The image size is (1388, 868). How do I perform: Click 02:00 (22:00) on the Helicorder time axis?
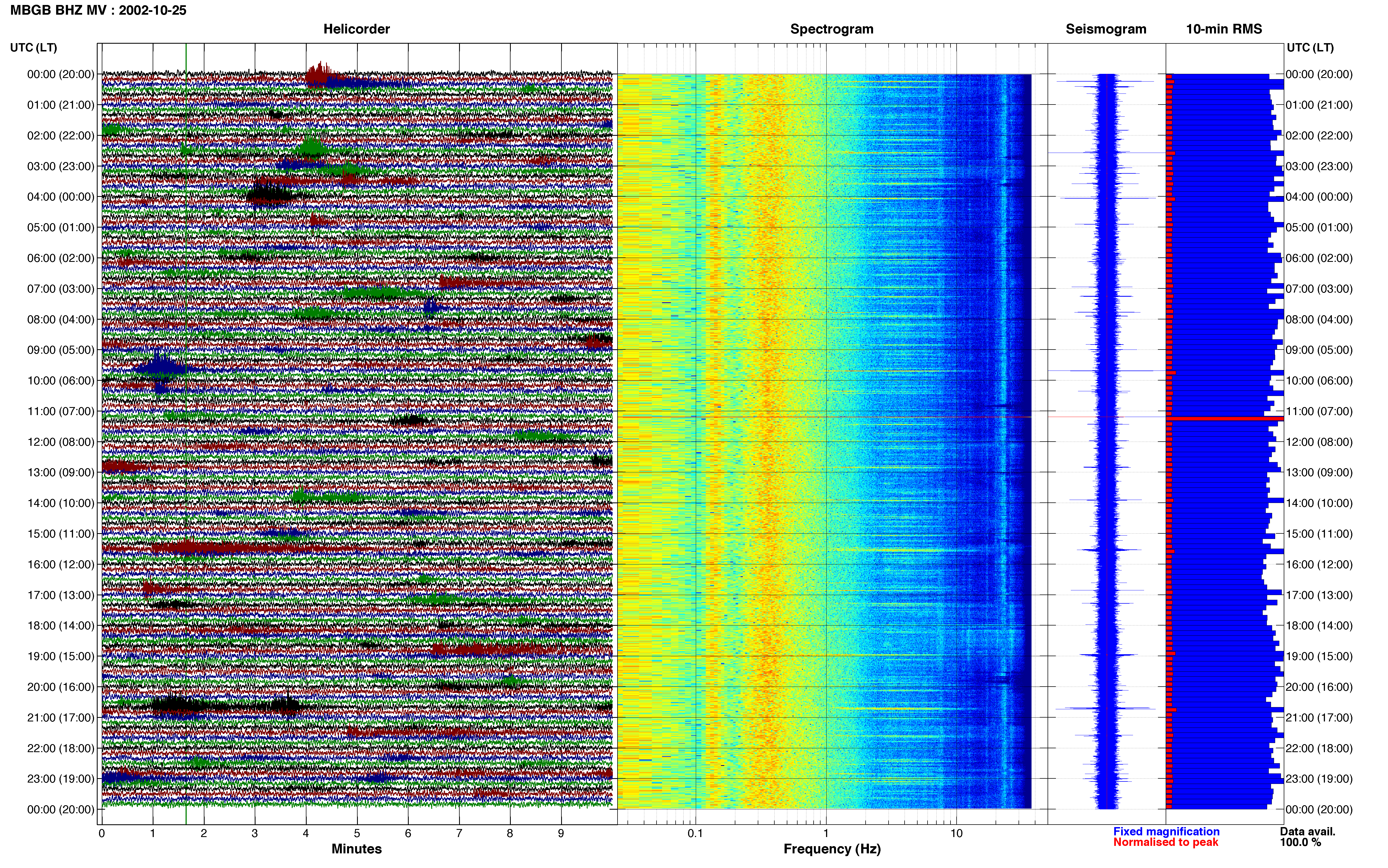click(x=61, y=135)
